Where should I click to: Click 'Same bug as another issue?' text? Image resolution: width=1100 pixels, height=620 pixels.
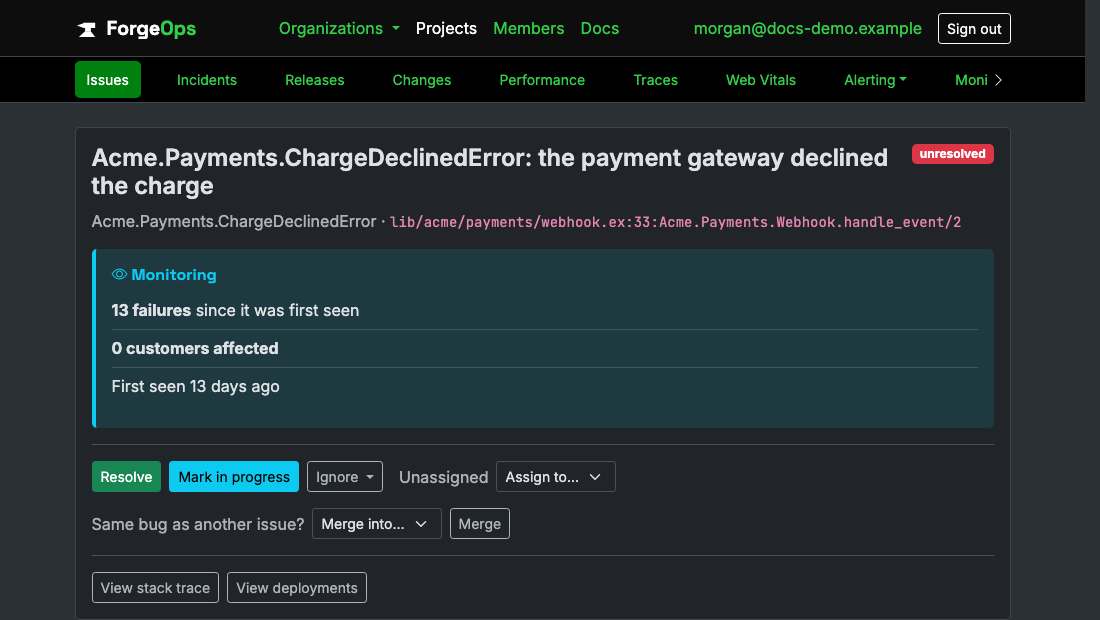(198, 525)
